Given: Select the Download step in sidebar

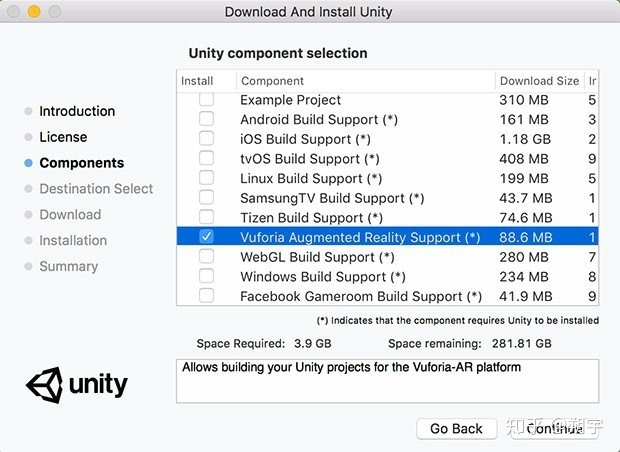Looking at the screenshot, I should (x=70, y=214).
